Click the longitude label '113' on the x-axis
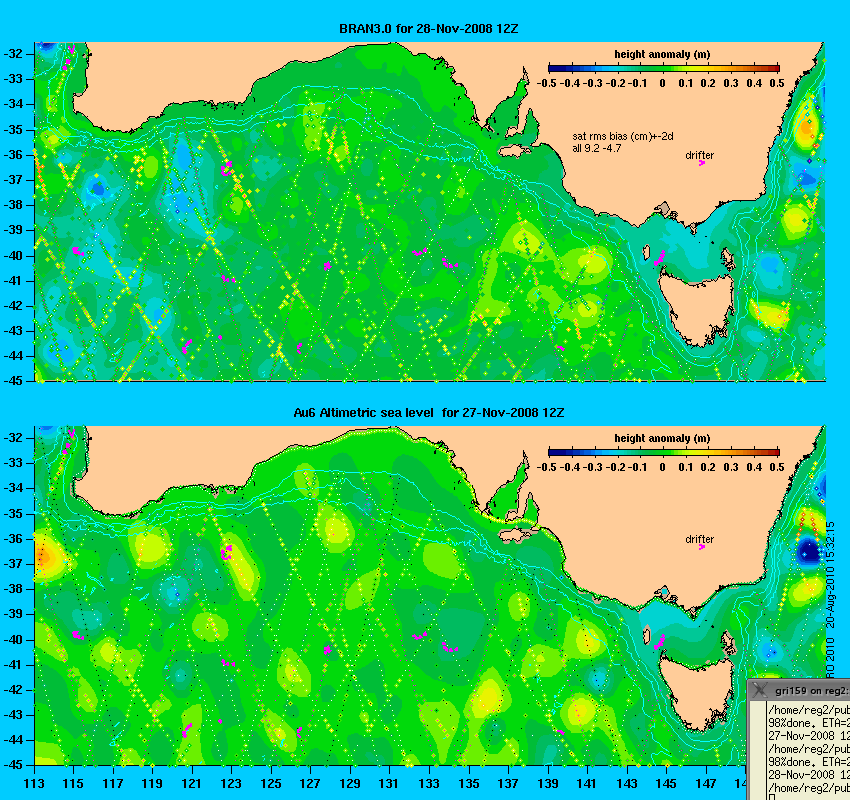This screenshot has height=800, width=850. (x=34, y=783)
